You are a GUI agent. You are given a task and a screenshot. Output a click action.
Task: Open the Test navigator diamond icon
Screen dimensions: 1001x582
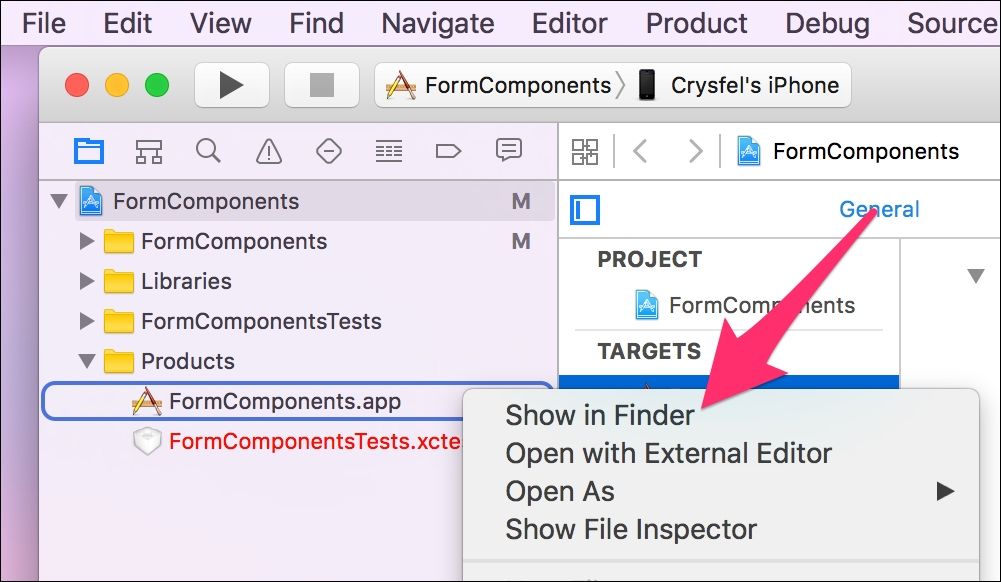coord(329,151)
